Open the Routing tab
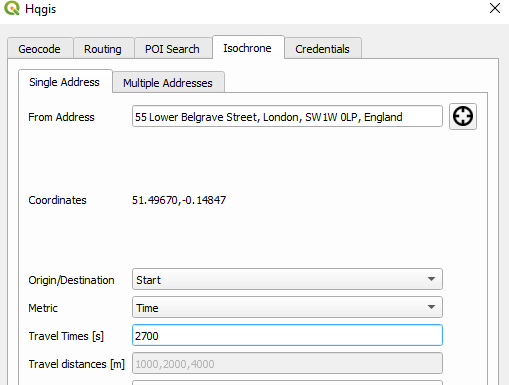 pyautogui.click(x=103, y=49)
